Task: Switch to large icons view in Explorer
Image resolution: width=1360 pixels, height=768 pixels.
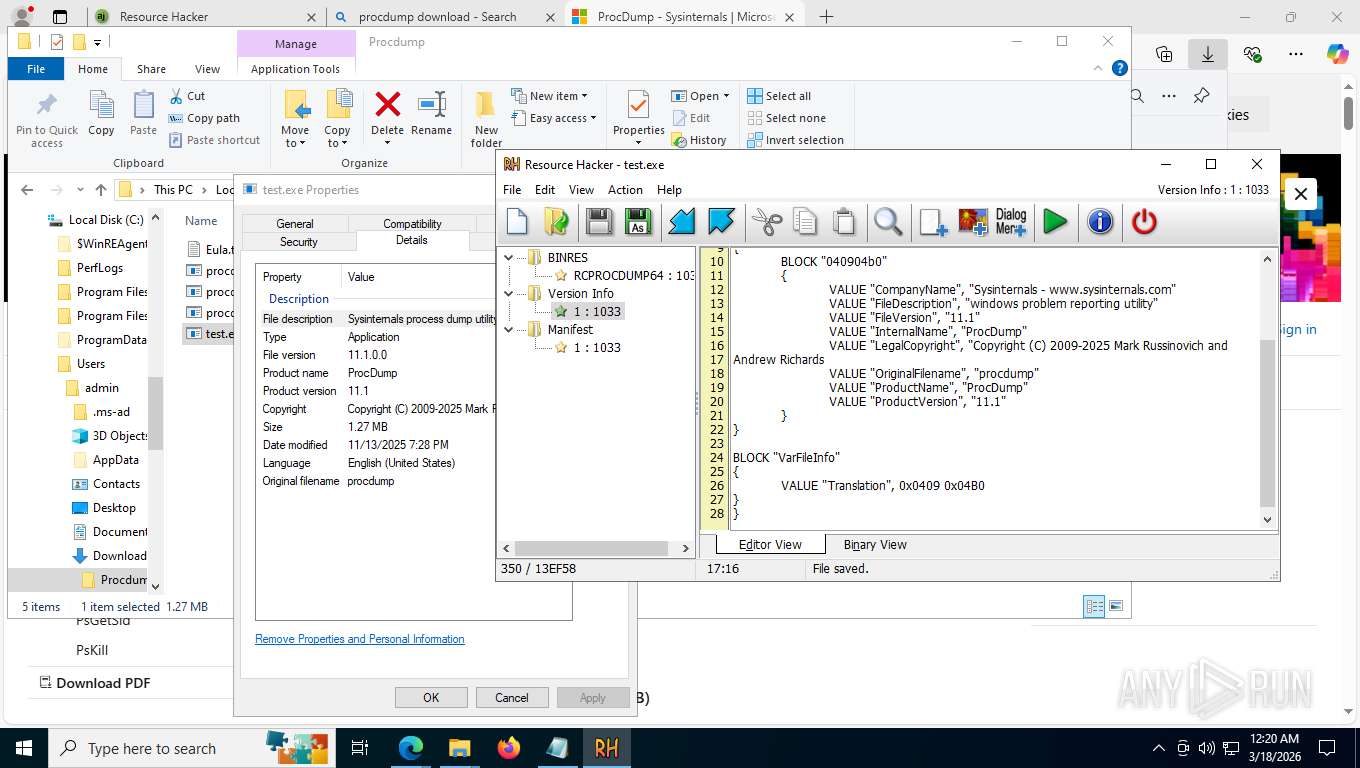Action: tap(1116, 606)
